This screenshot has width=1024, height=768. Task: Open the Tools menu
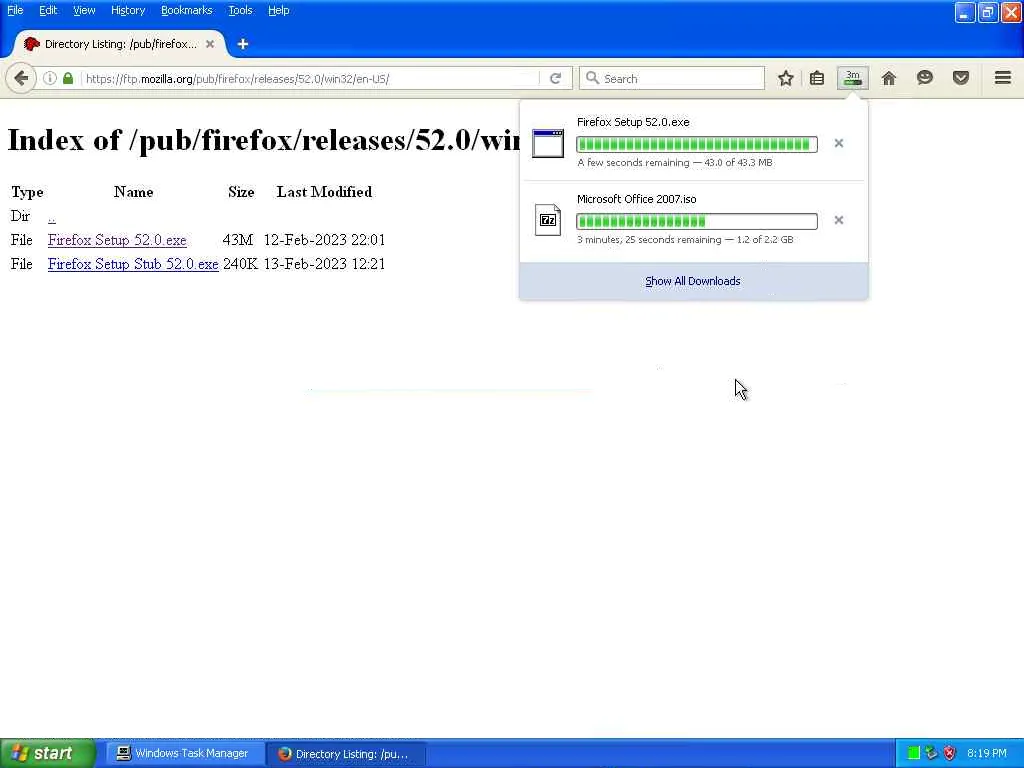pos(240,10)
